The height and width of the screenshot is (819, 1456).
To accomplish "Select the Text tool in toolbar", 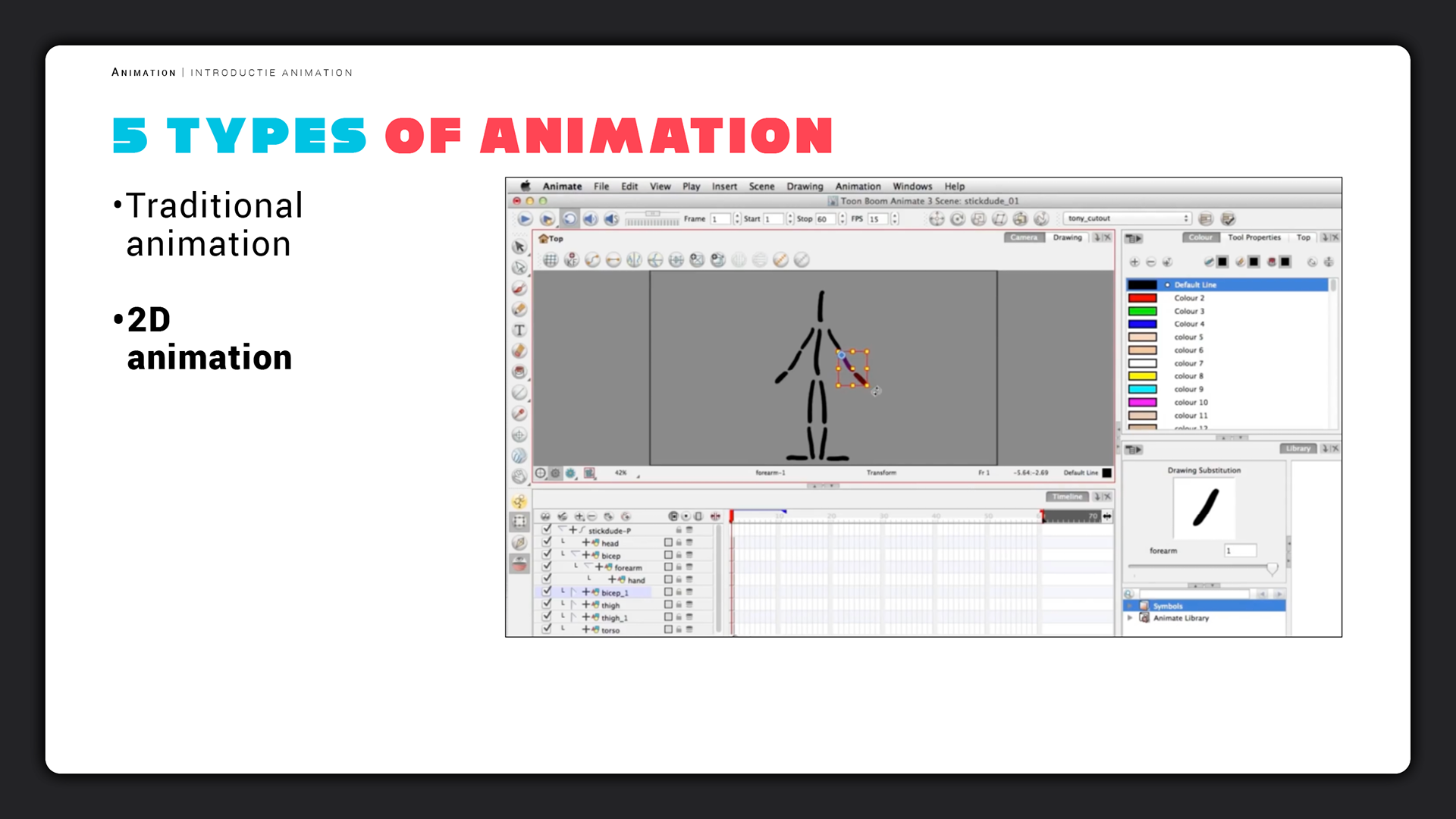I will pyautogui.click(x=519, y=331).
